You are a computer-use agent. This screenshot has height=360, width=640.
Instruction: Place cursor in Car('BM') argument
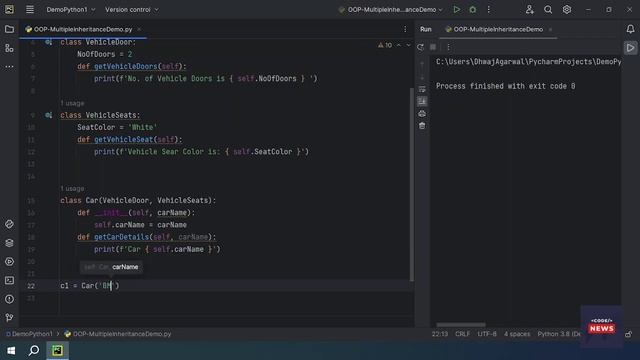point(107,286)
